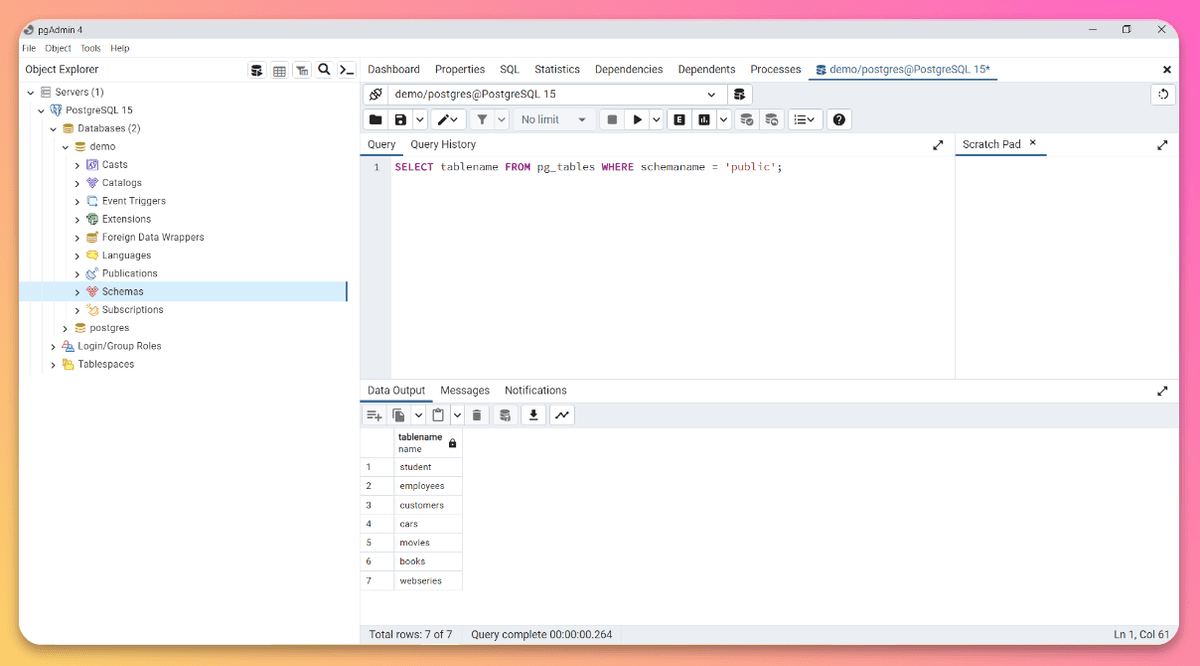
Task: Open query tool help question-mark icon
Action: (x=839, y=120)
